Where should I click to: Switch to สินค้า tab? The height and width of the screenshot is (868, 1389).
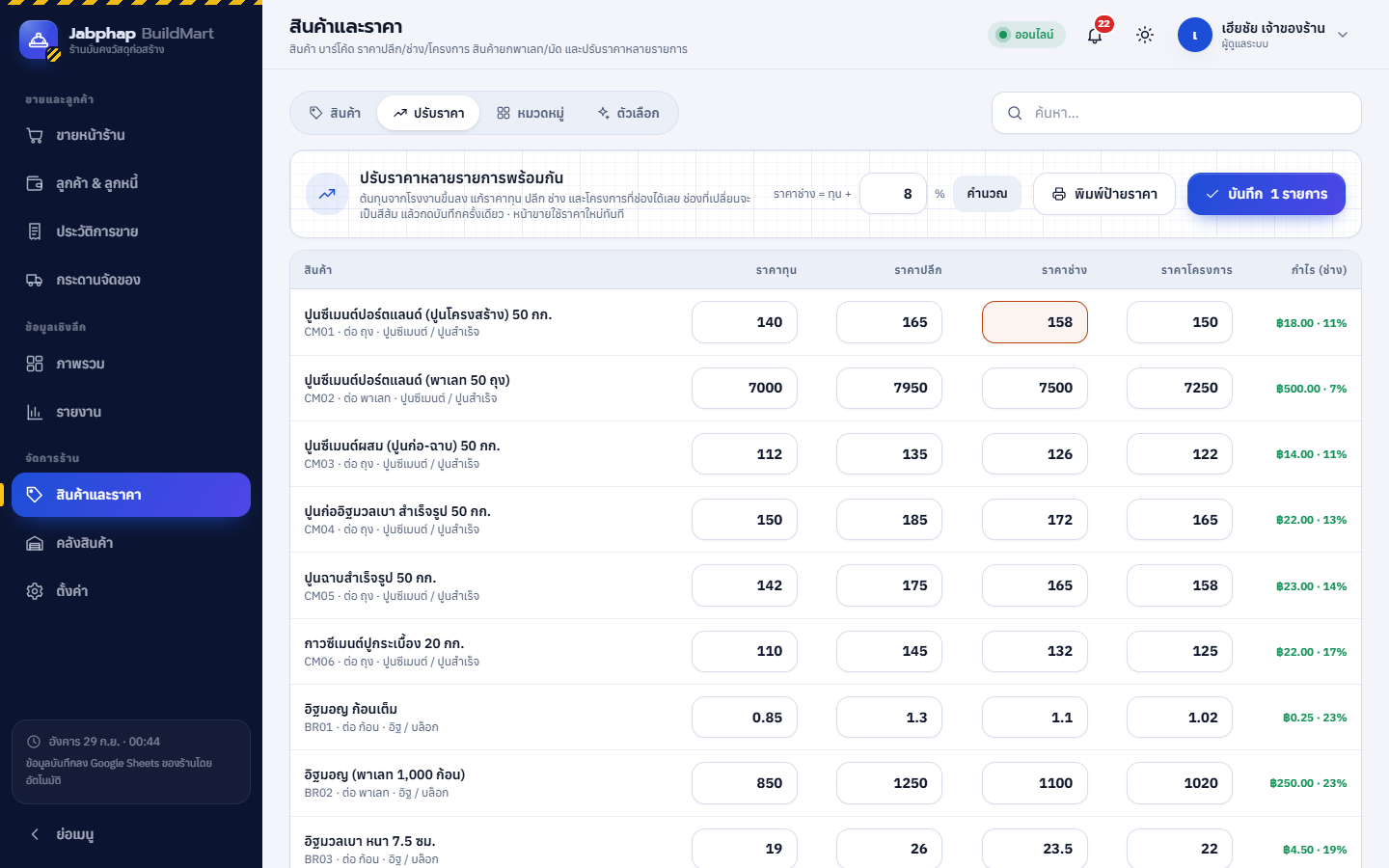pyautogui.click(x=335, y=113)
